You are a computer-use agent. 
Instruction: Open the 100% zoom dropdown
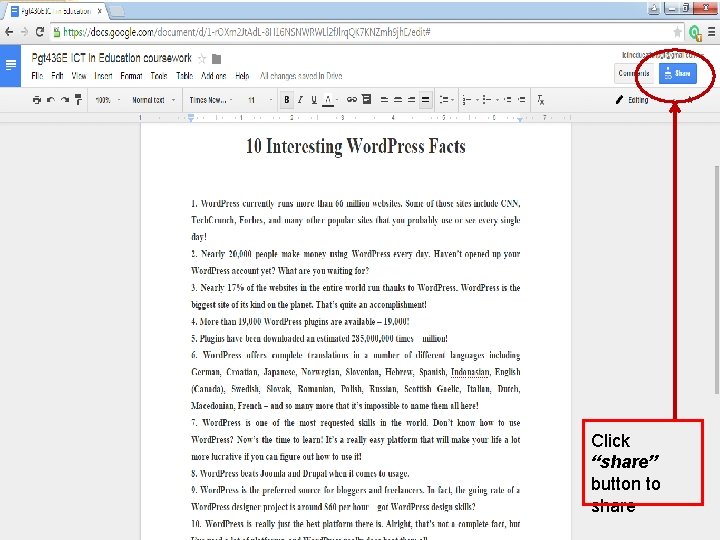pos(107,100)
